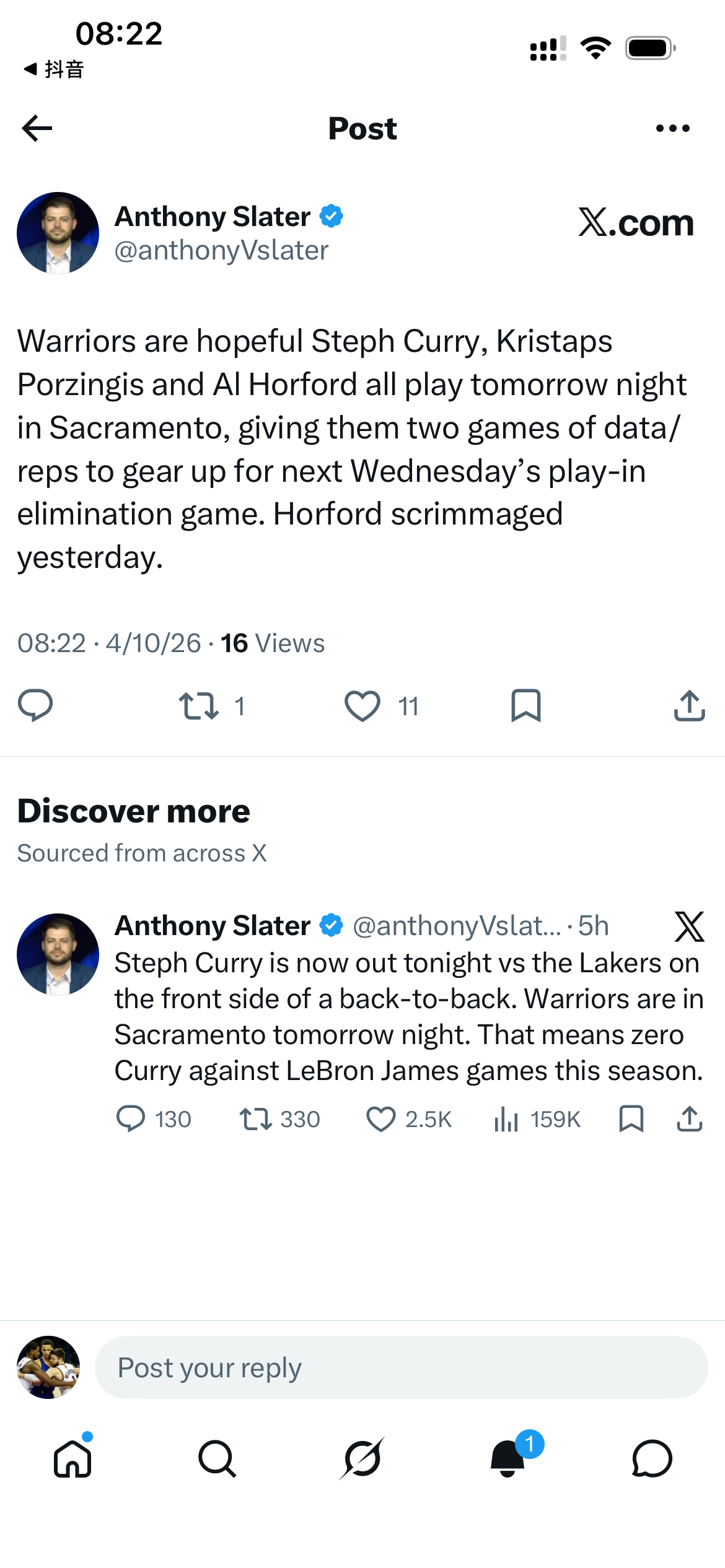
Task: Return to the 抖音 app via the status bar
Action: tap(54, 69)
